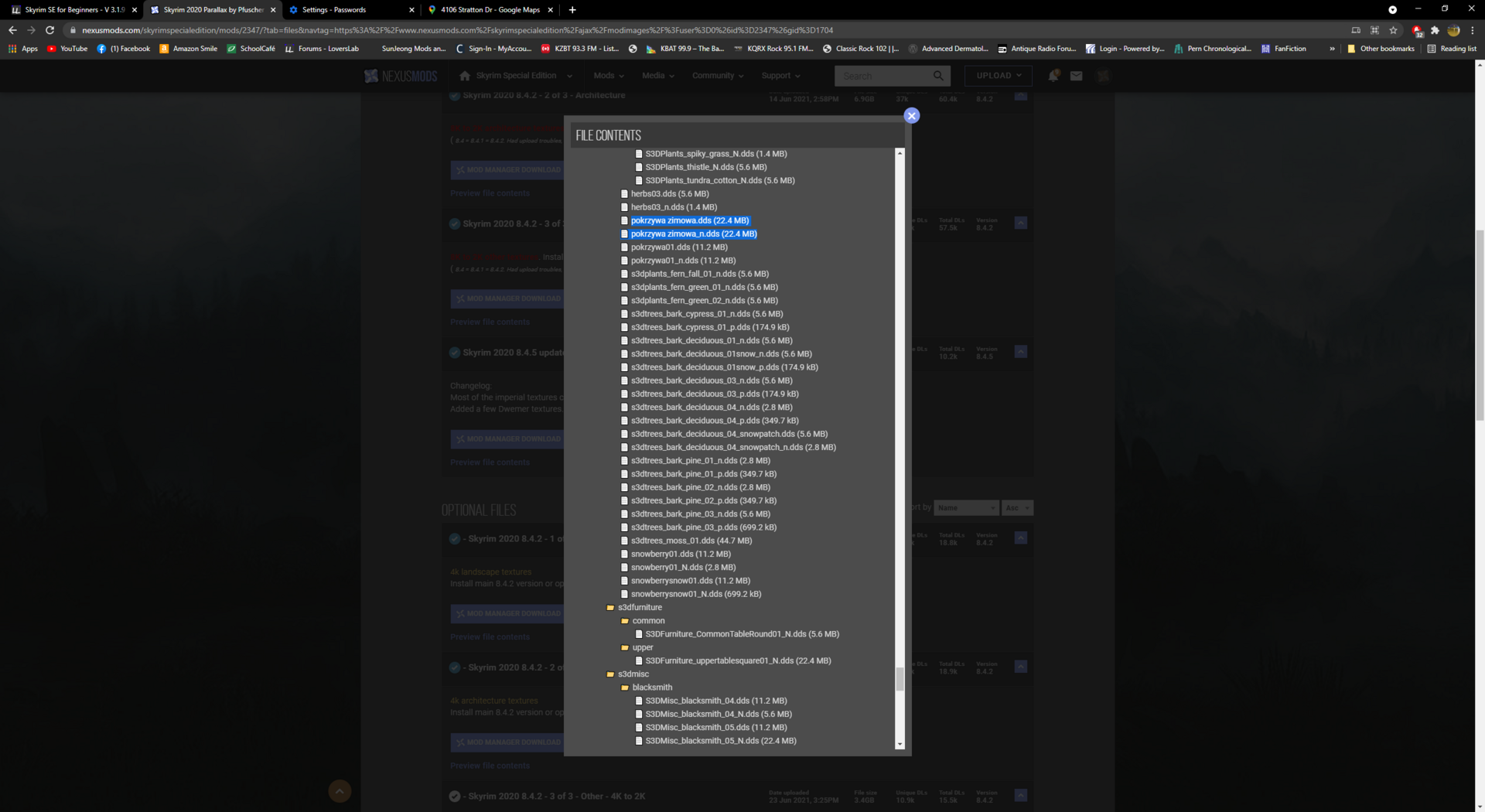Click the file icon beside snowberry01.dds

[624, 554]
